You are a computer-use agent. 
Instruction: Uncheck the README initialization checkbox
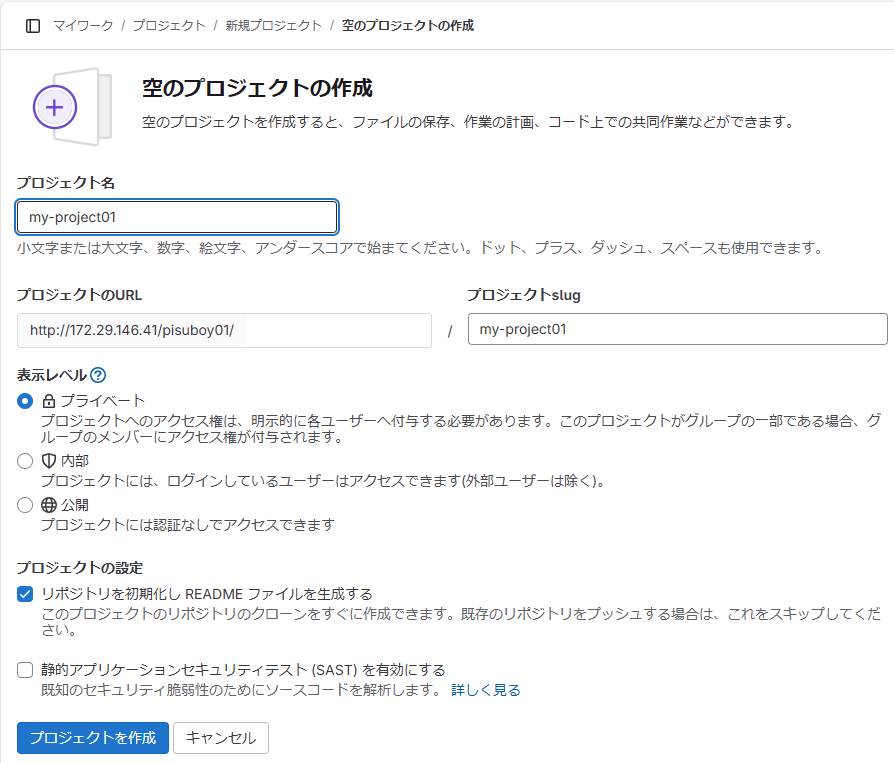click(x=25, y=594)
